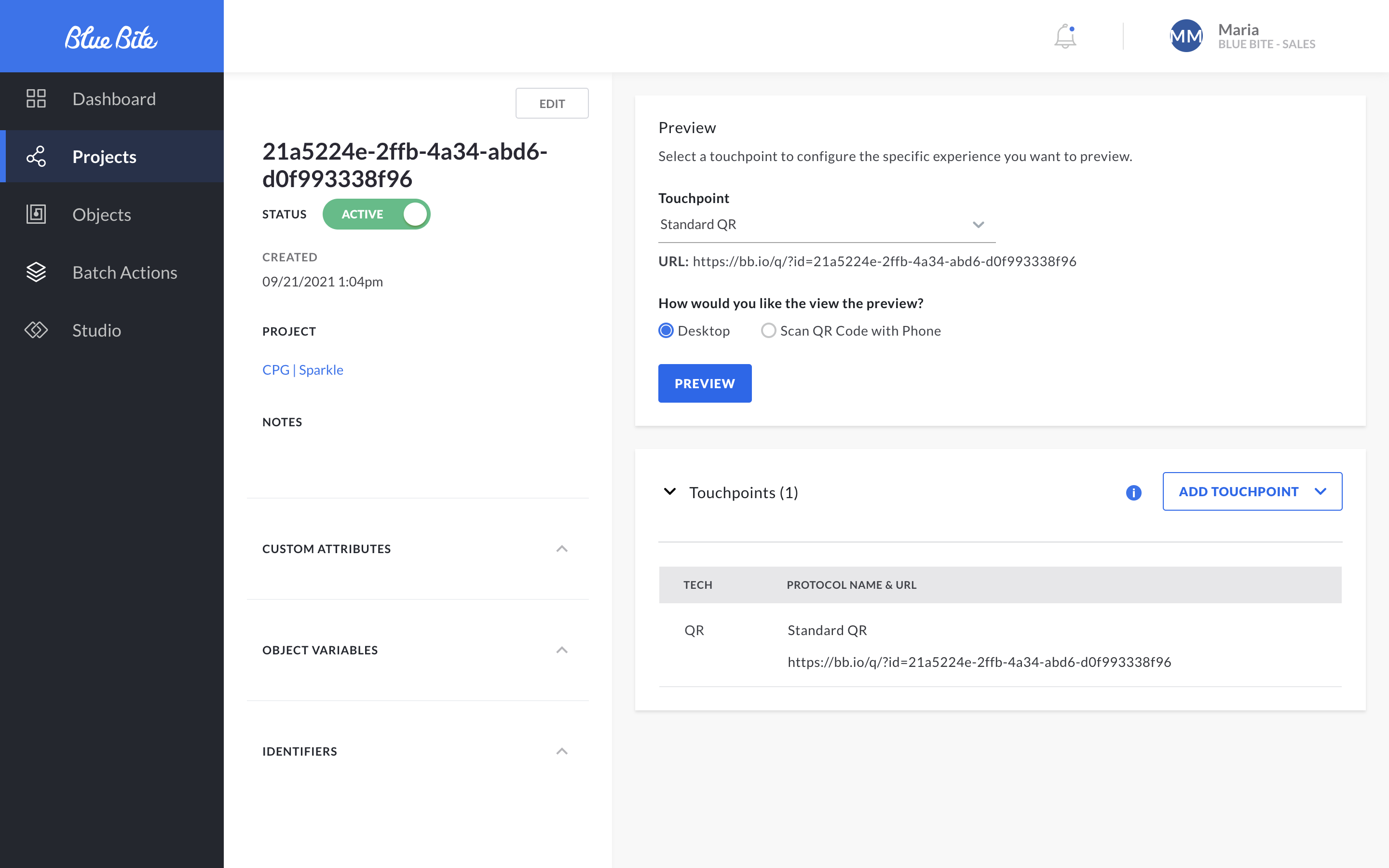Click the touchpoint URL in the table
Image resolution: width=1389 pixels, height=868 pixels.
click(979, 662)
